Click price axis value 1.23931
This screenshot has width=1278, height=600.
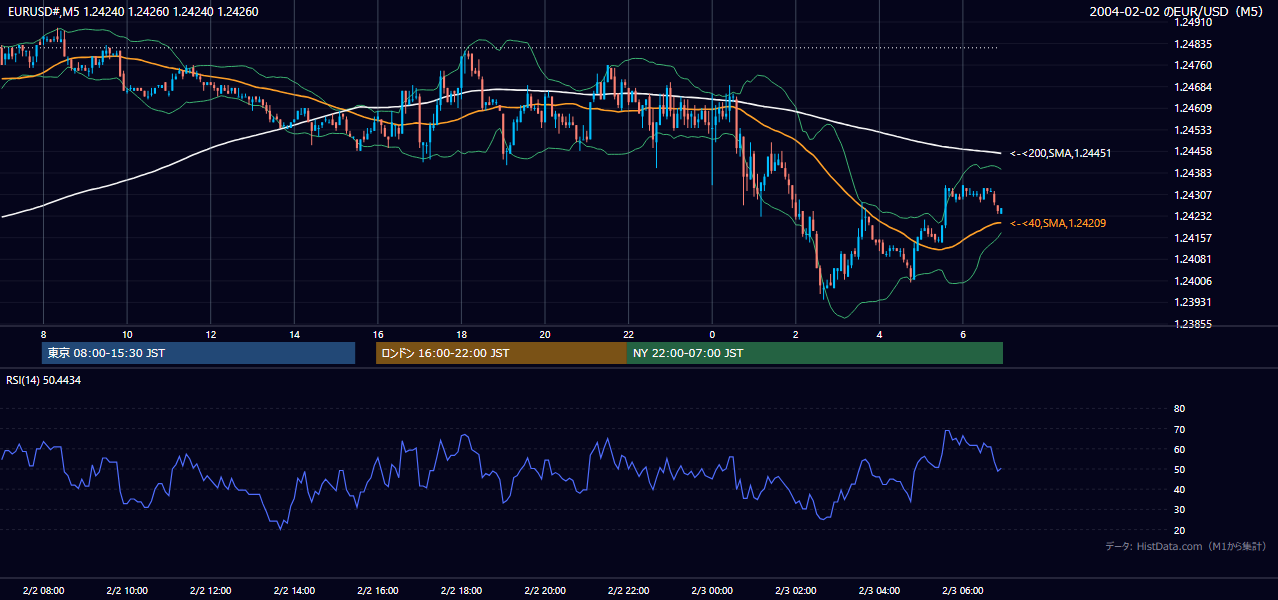[1193, 302]
